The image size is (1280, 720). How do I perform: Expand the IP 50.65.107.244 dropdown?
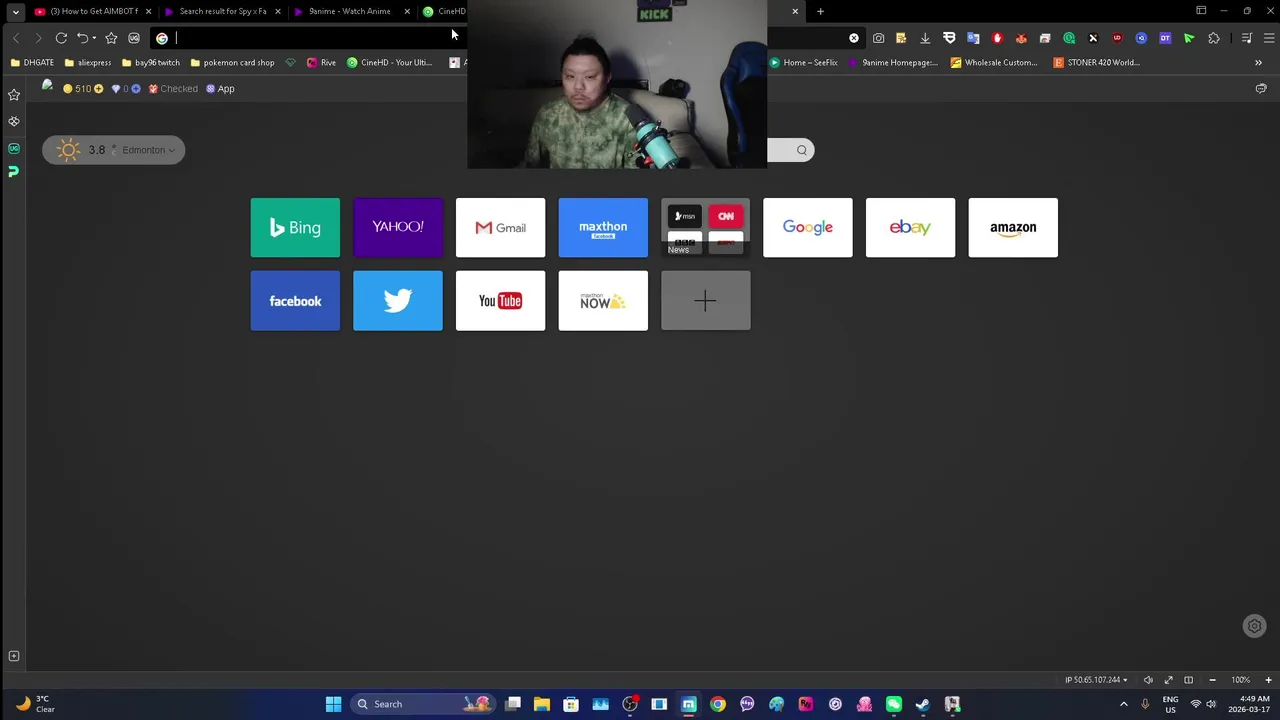tap(1096, 680)
